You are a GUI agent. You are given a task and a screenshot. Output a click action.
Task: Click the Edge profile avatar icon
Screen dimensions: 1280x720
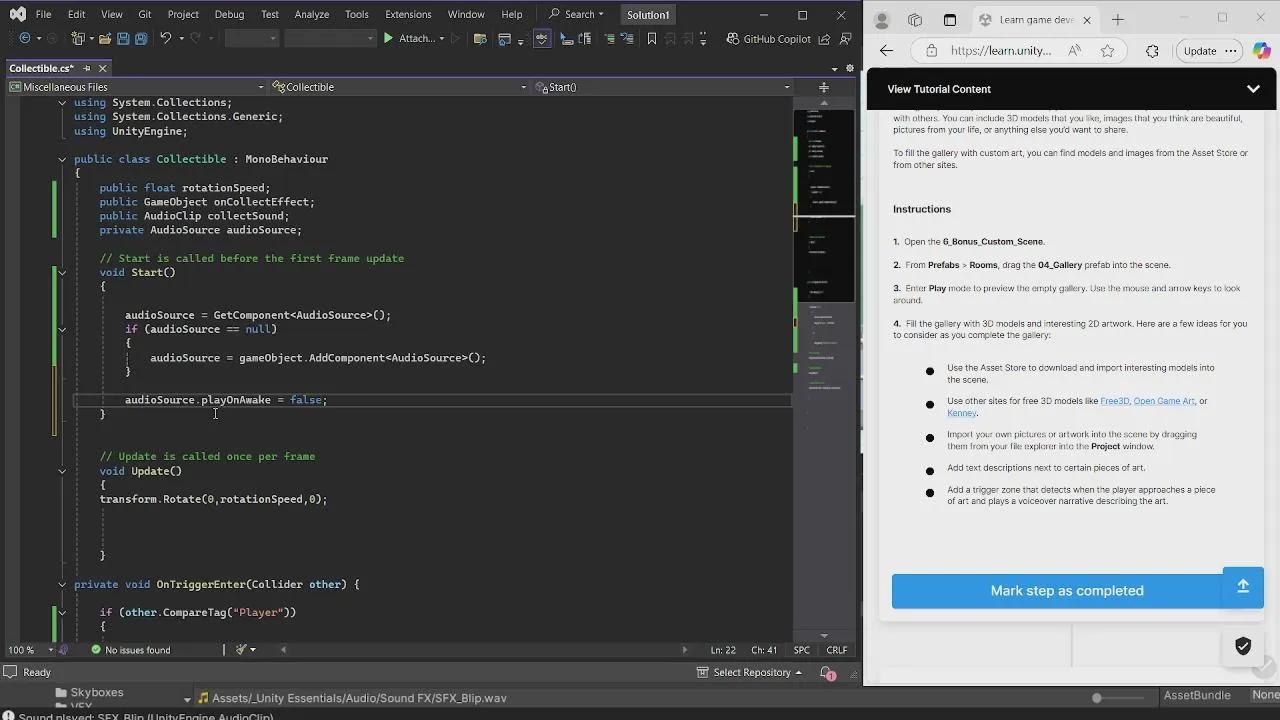click(882, 19)
